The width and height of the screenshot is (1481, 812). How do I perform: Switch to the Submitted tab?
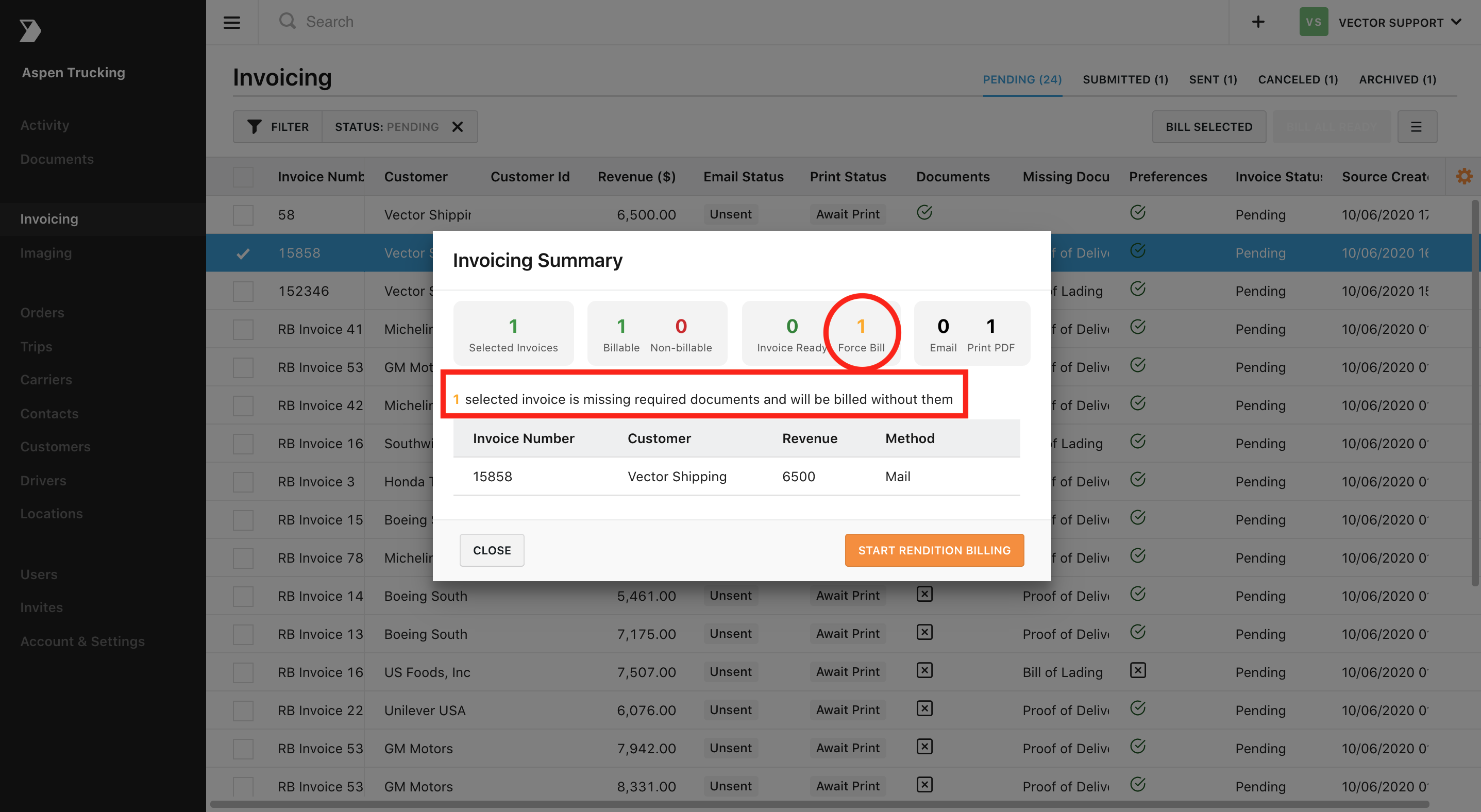(1125, 79)
